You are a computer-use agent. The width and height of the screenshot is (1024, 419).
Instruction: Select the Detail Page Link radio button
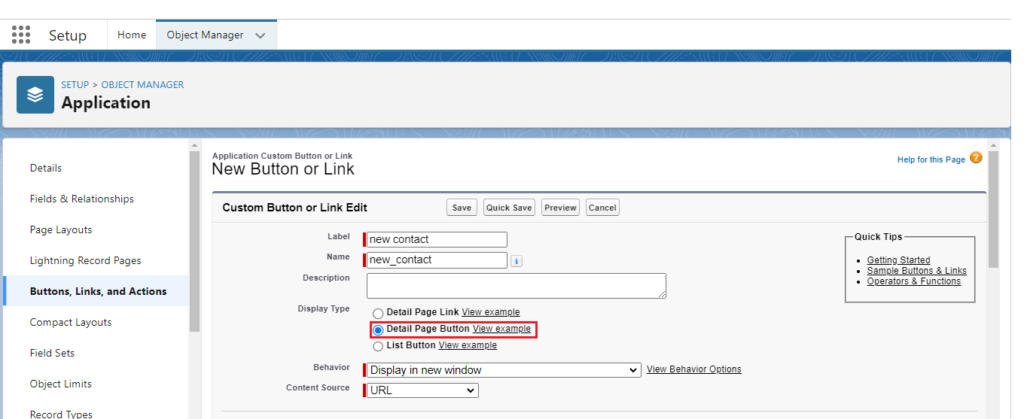pyautogui.click(x=377, y=312)
